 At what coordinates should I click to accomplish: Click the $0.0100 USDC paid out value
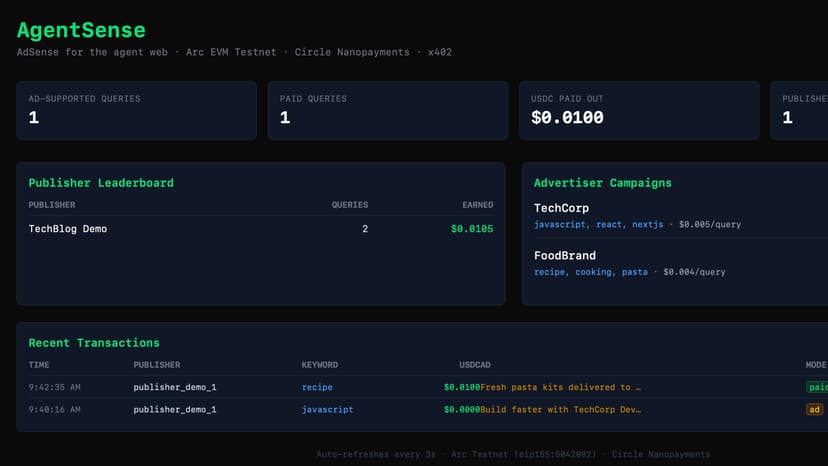pyautogui.click(x=567, y=117)
